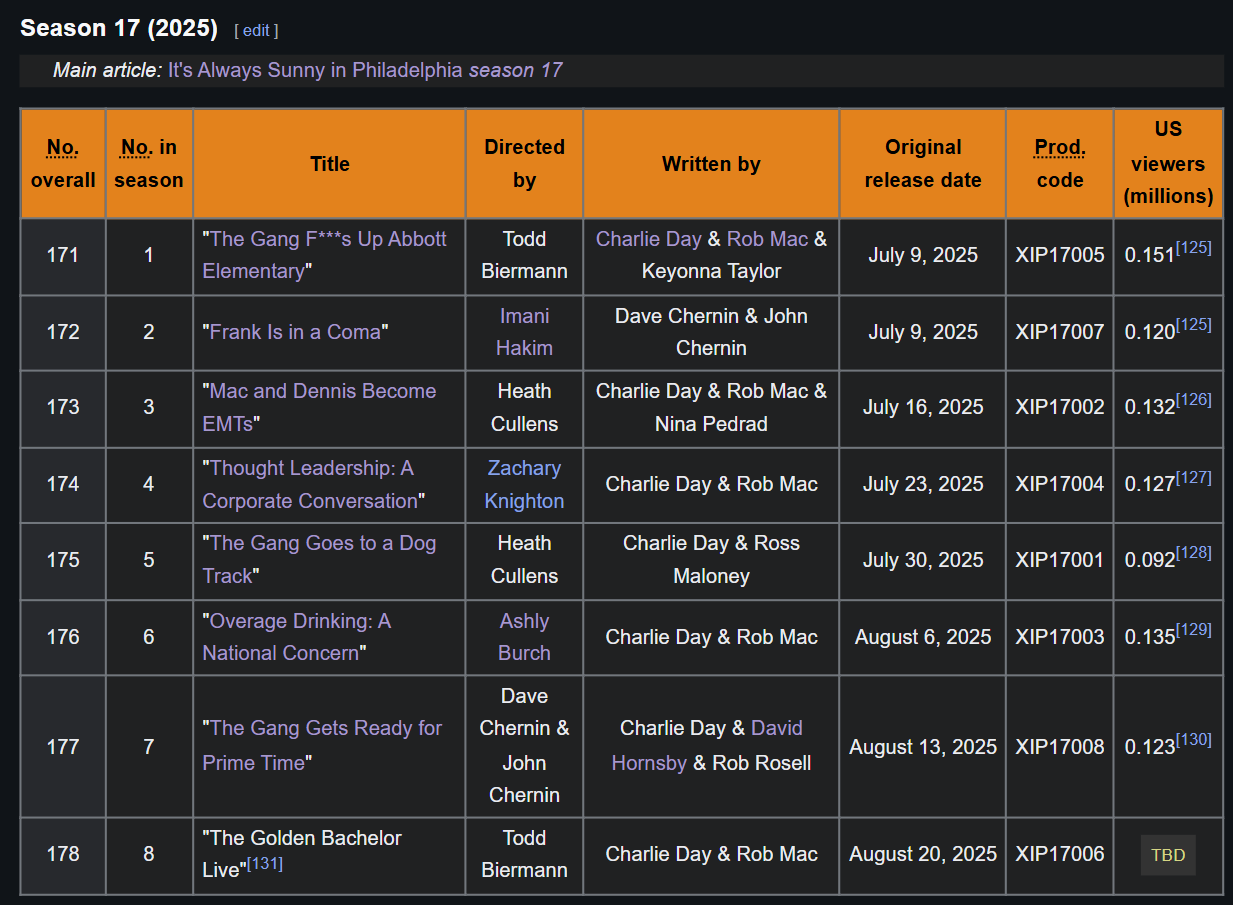Open "The Gang Gets Ready for Prime Time" link
The height and width of the screenshot is (905, 1233).
click(322, 745)
